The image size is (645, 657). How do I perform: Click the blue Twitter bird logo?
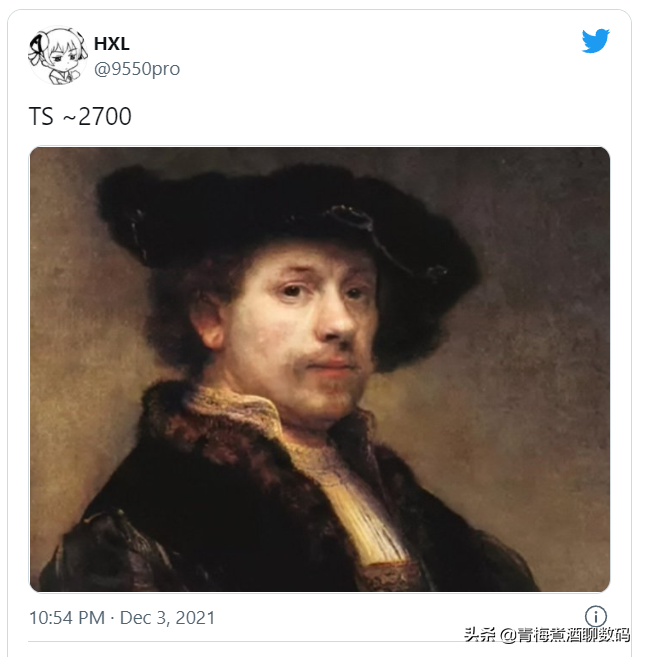(x=596, y=41)
